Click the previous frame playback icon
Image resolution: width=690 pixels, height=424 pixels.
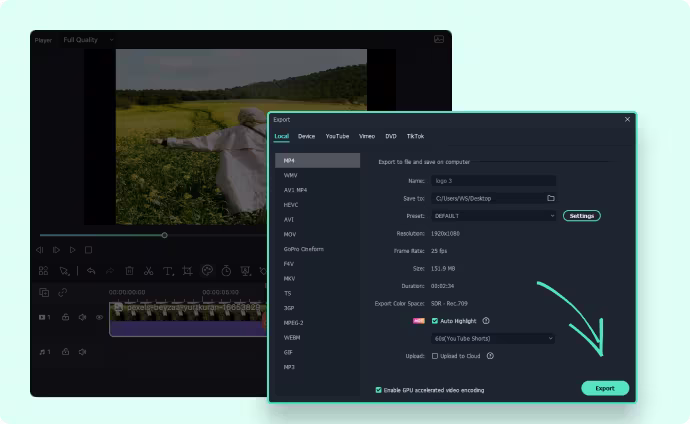(x=40, y=250)
